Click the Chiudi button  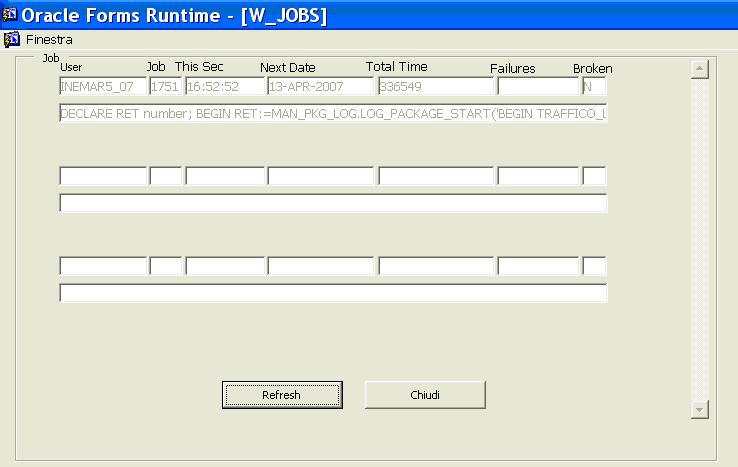[x=425, y=395]
